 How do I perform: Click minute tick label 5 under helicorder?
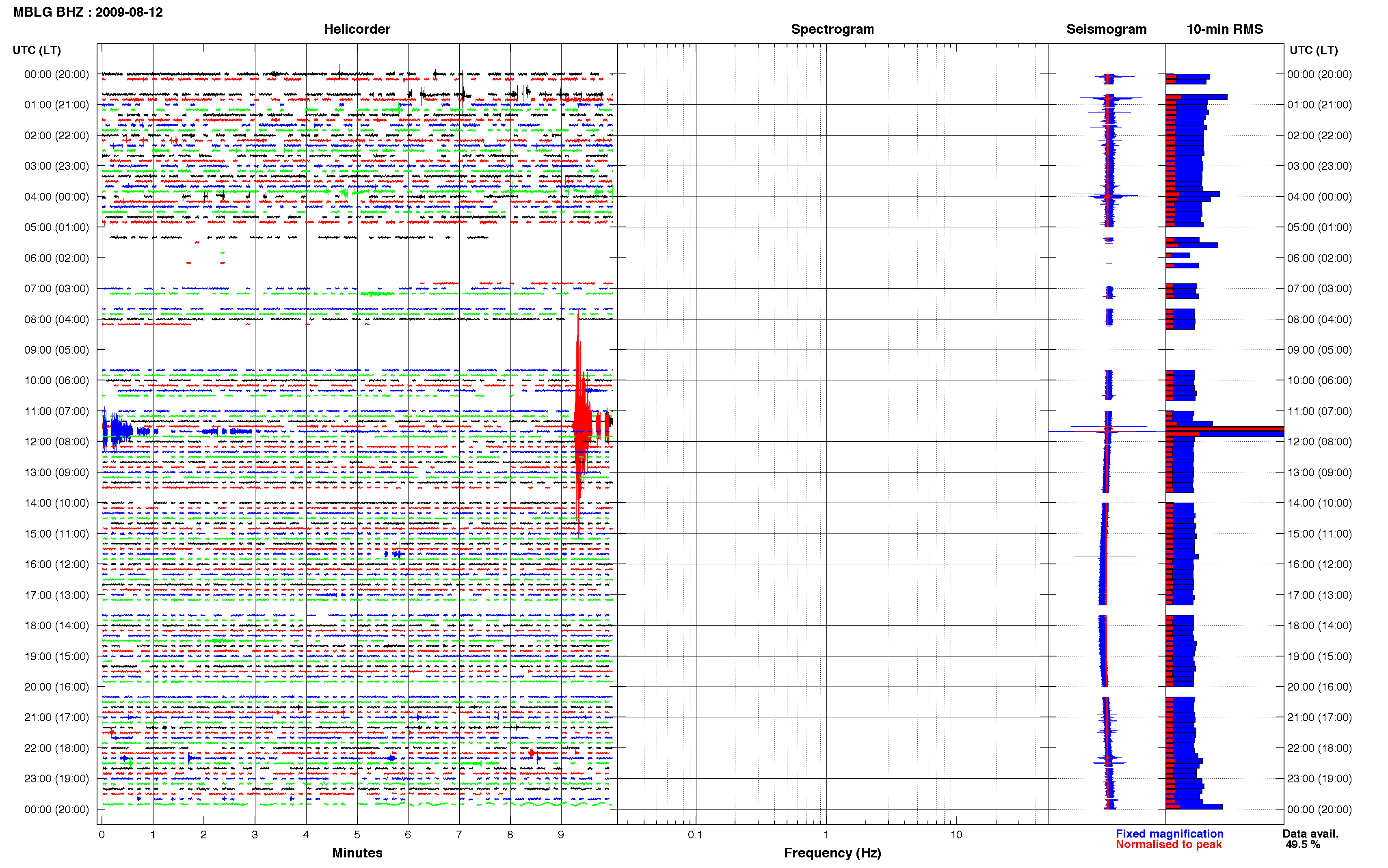click(x=357, y=835)
